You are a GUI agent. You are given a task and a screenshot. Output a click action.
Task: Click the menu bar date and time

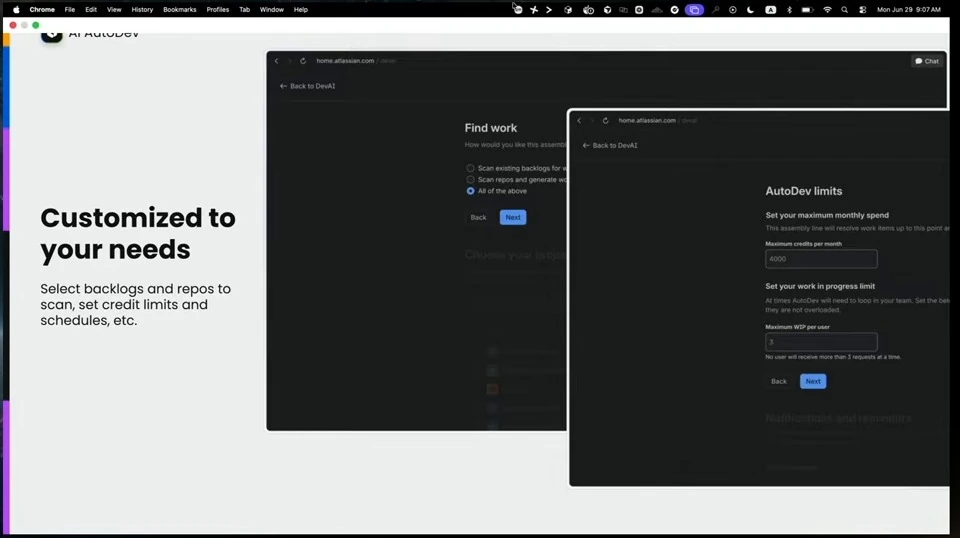point(909,10)
